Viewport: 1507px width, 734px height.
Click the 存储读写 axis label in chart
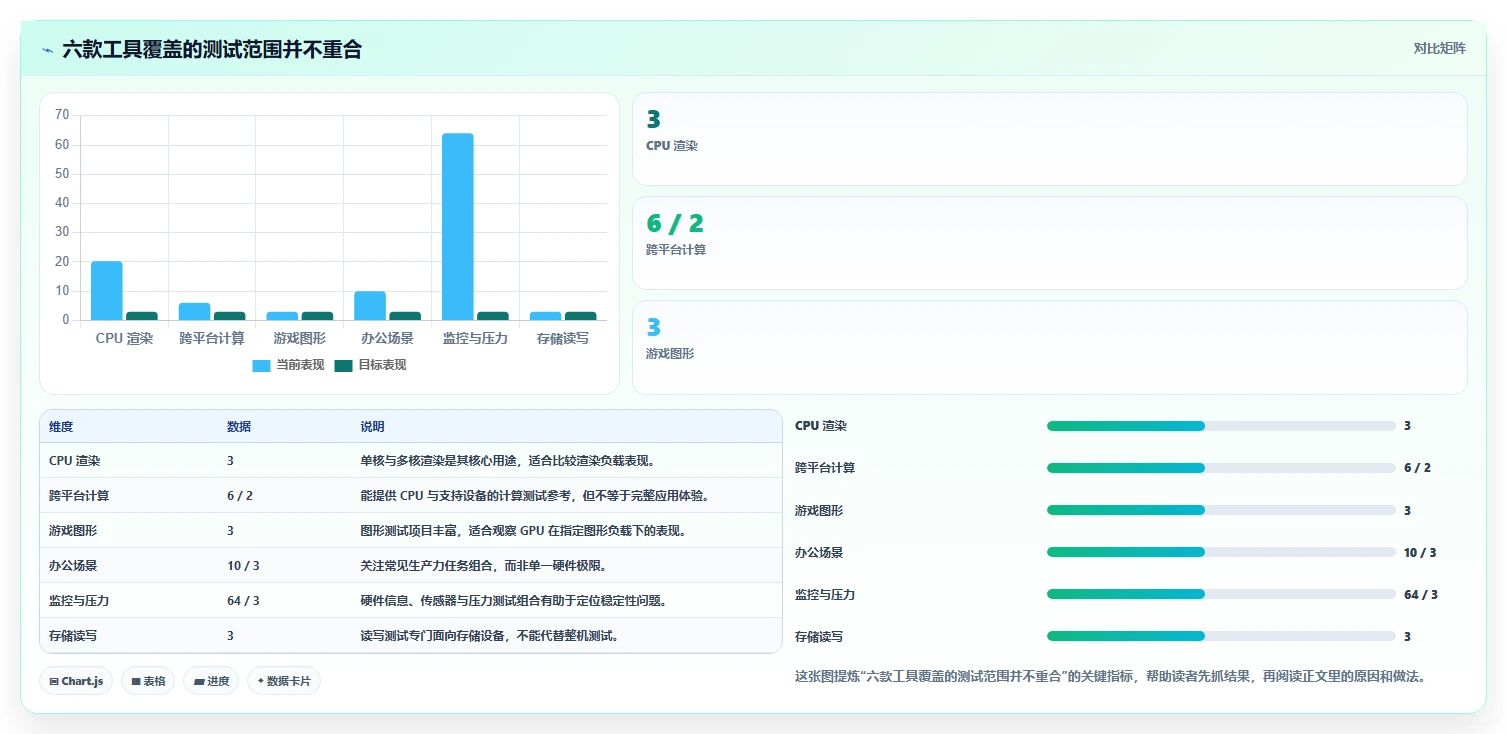(563, 338)
